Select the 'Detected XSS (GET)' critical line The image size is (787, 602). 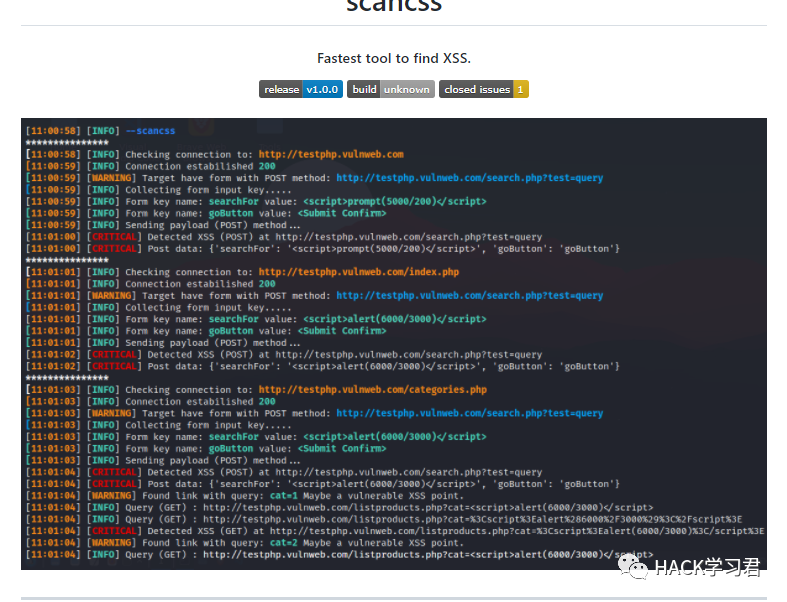[395, 531]
